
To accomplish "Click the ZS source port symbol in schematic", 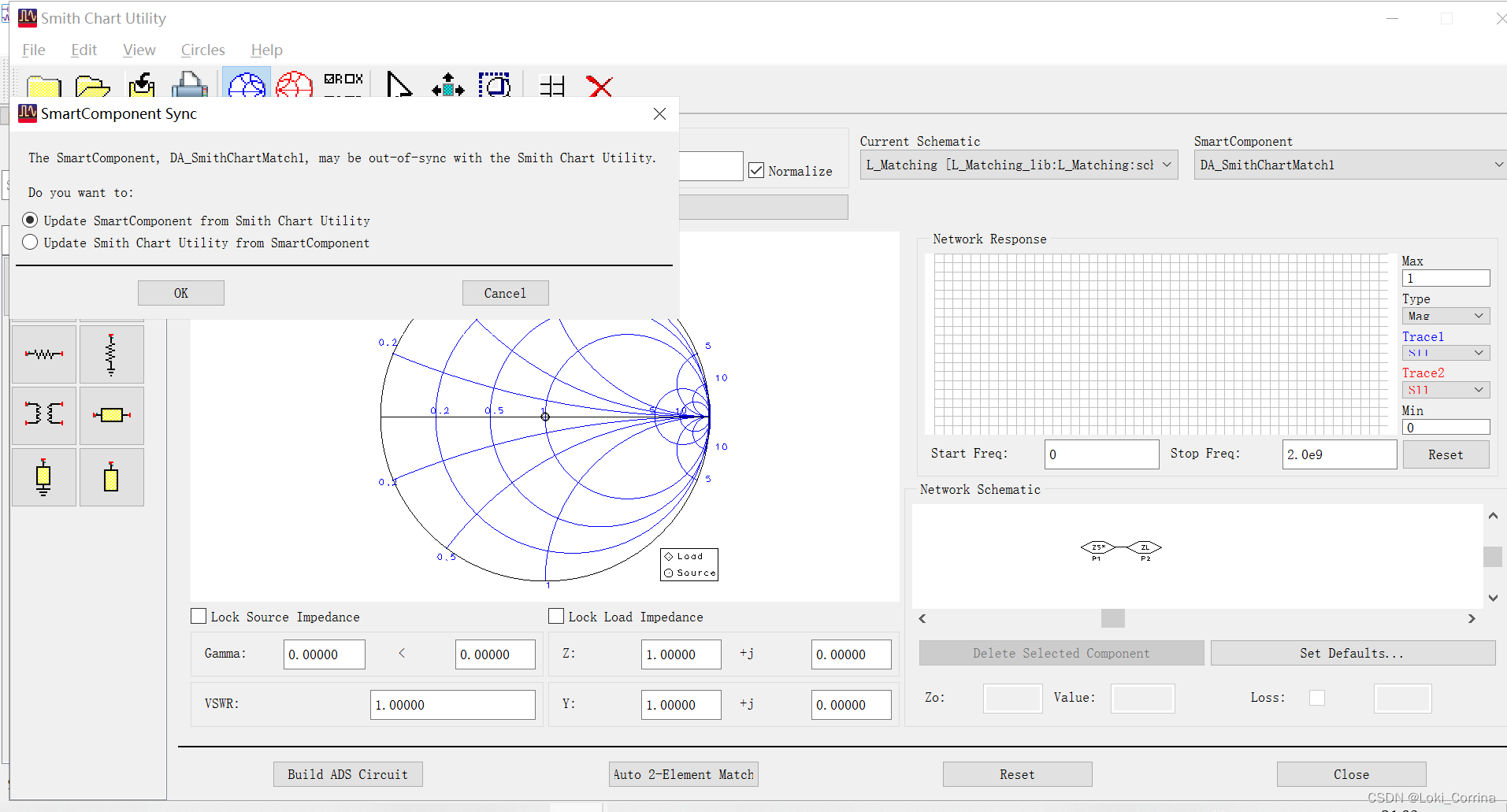I will (1097, 549).
